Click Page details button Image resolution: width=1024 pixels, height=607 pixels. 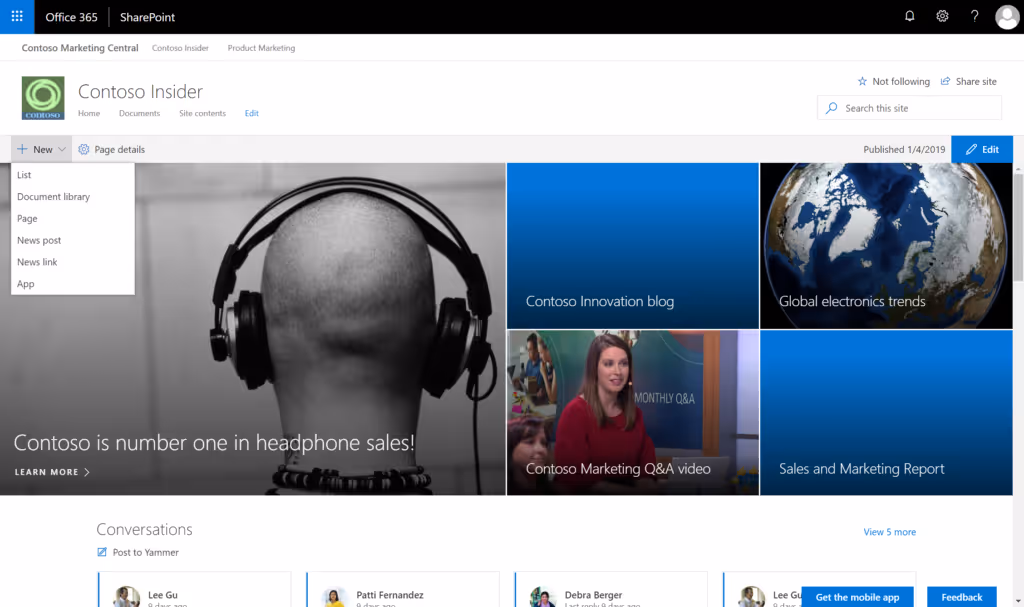tap(112, 150)
